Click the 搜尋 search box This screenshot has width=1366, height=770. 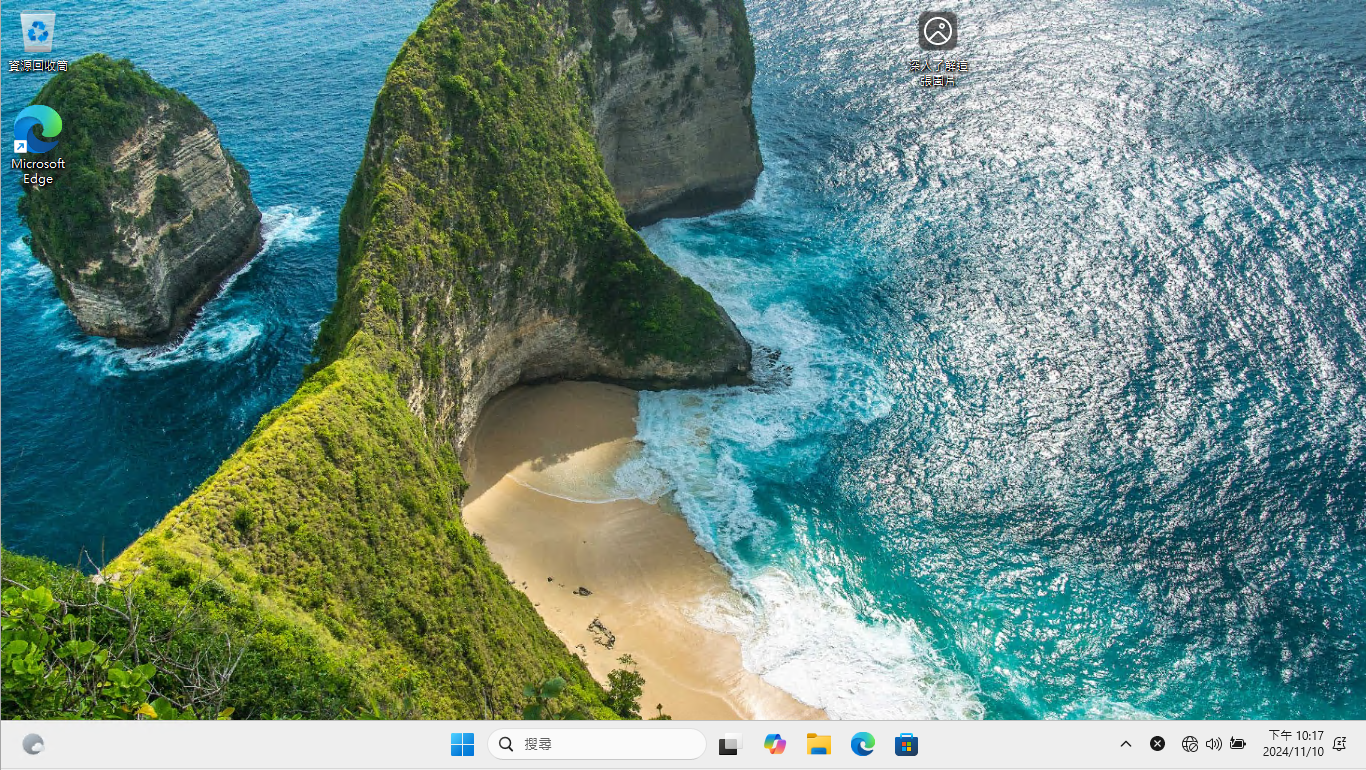(597, 744)
